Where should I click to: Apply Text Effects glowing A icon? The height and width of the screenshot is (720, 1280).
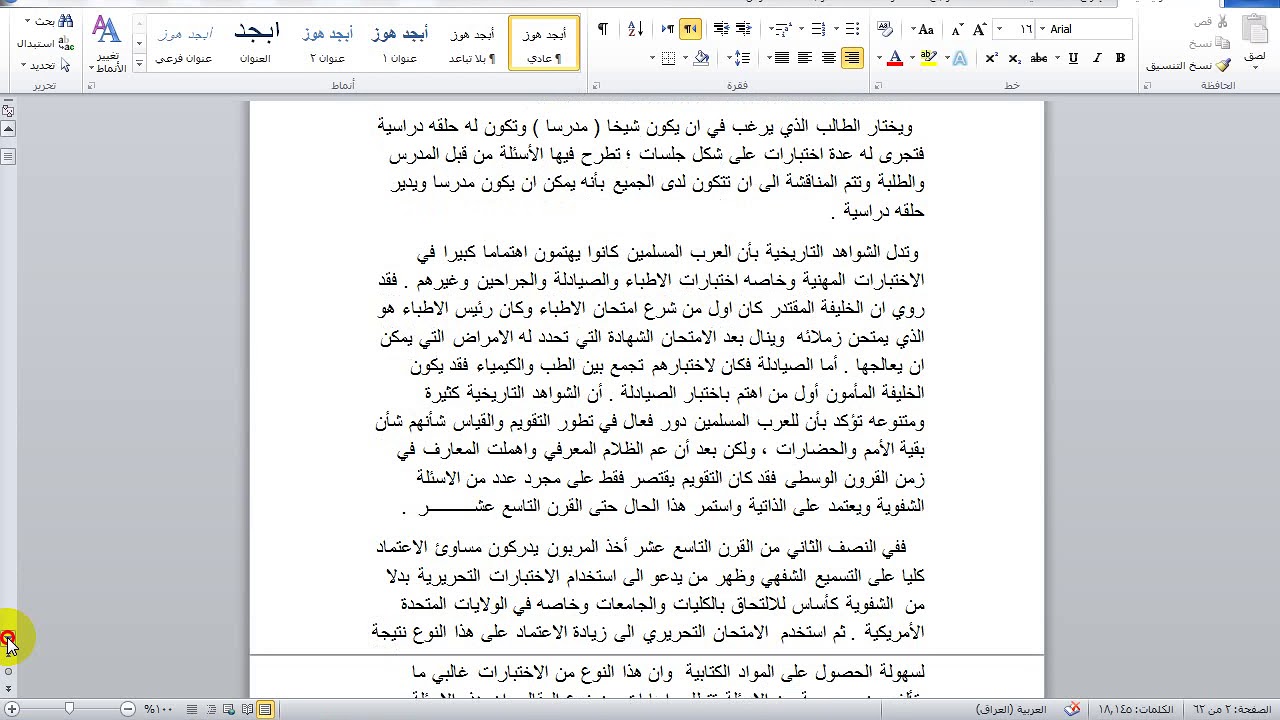(x=959, y=58)
